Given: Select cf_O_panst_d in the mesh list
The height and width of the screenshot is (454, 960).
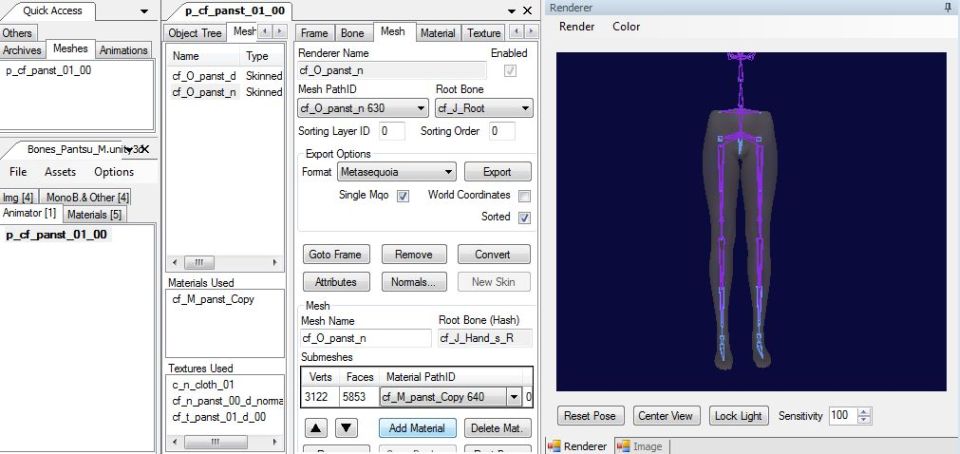Looking at the screenshot, I should click(x=204, y=76).
